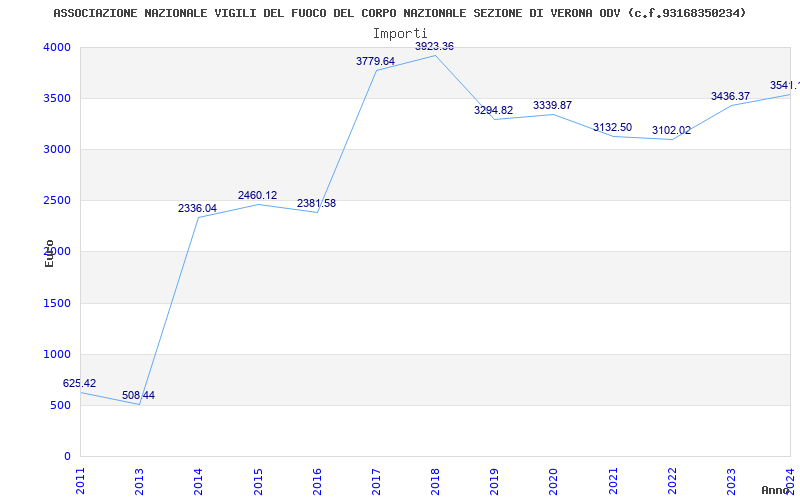Click the 2017 x-axis year label
This screenshot has width=800, height=500.
click(376, 481)
